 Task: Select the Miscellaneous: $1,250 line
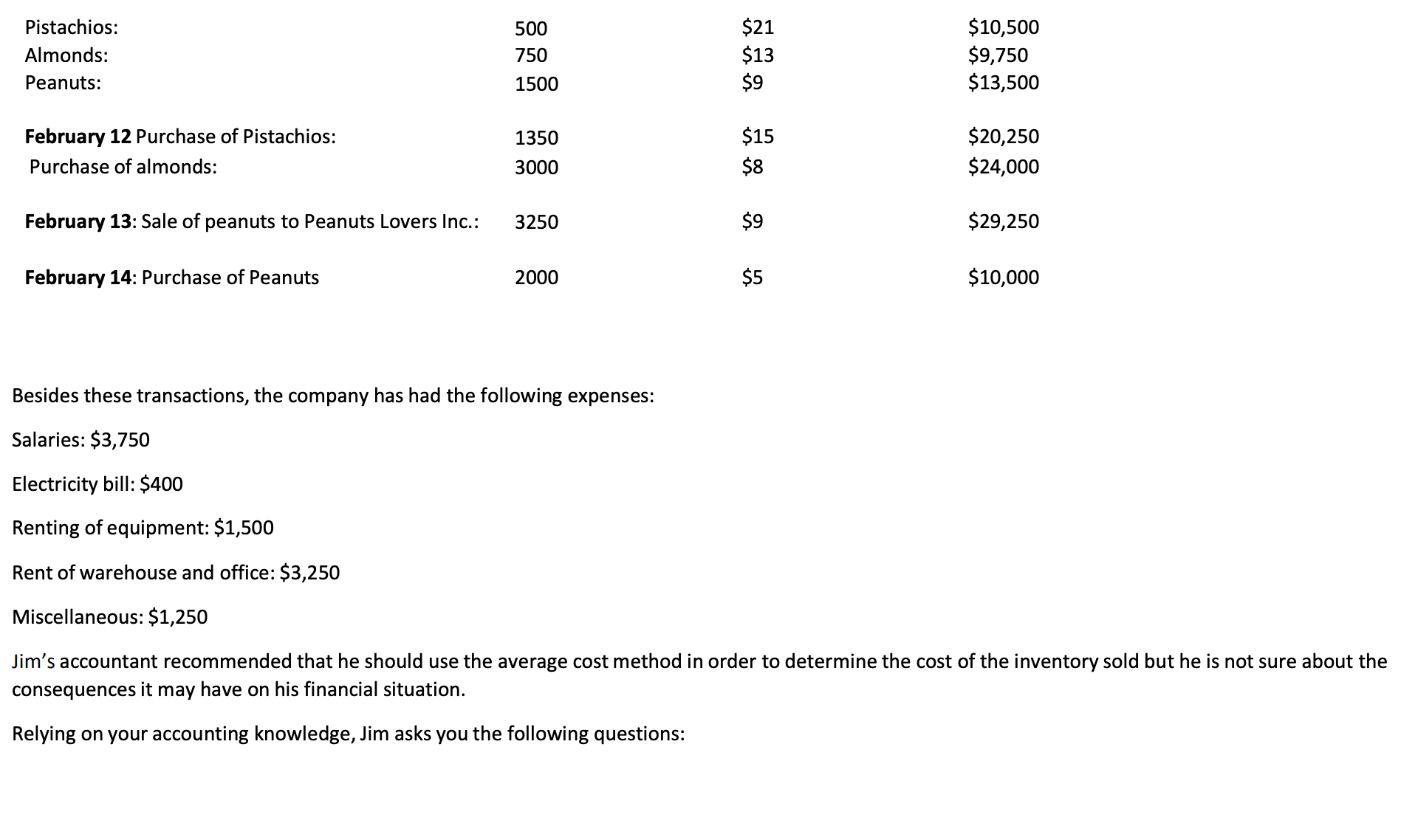(110, 617)
